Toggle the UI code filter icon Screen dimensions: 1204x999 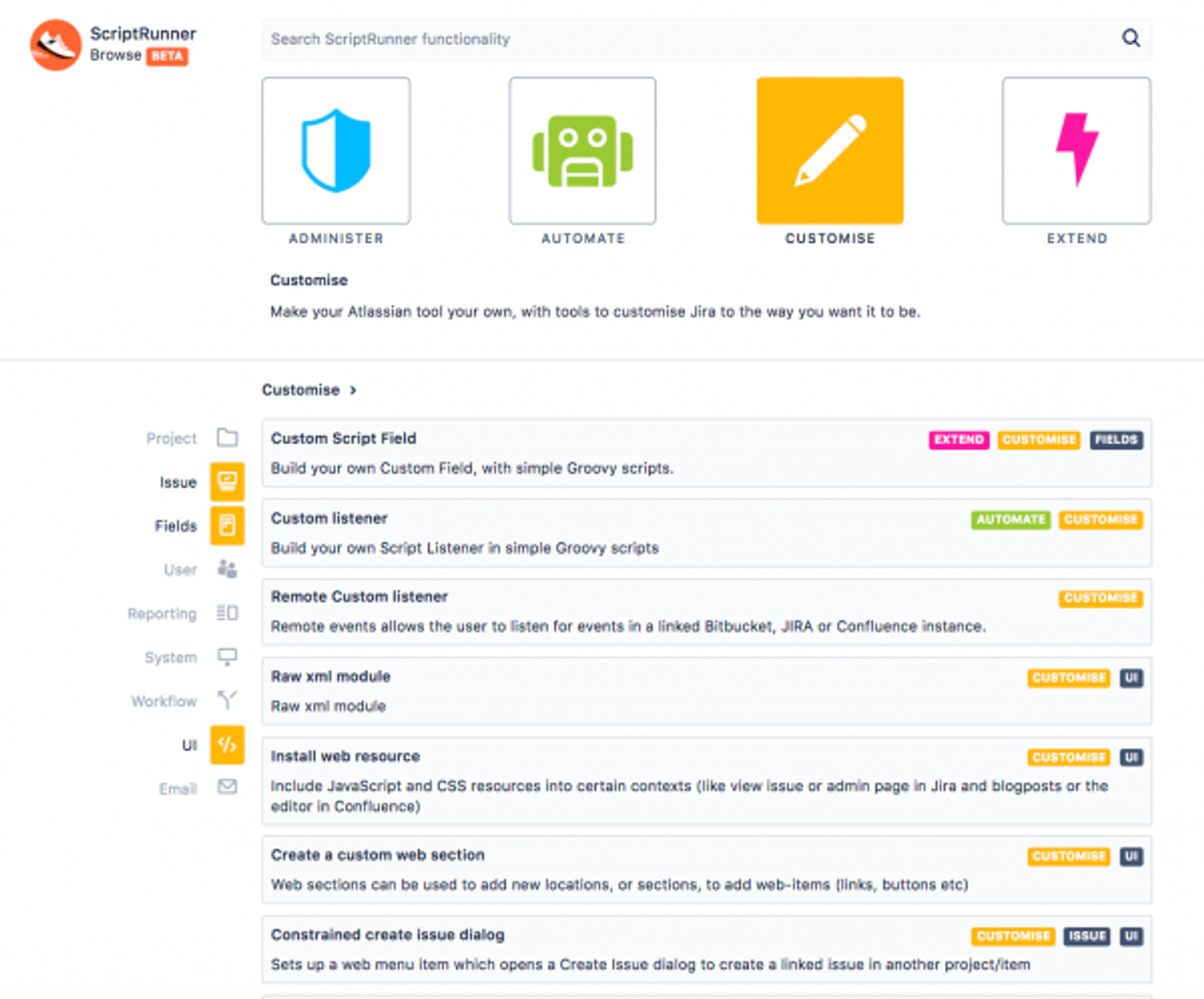click(227, 745)
